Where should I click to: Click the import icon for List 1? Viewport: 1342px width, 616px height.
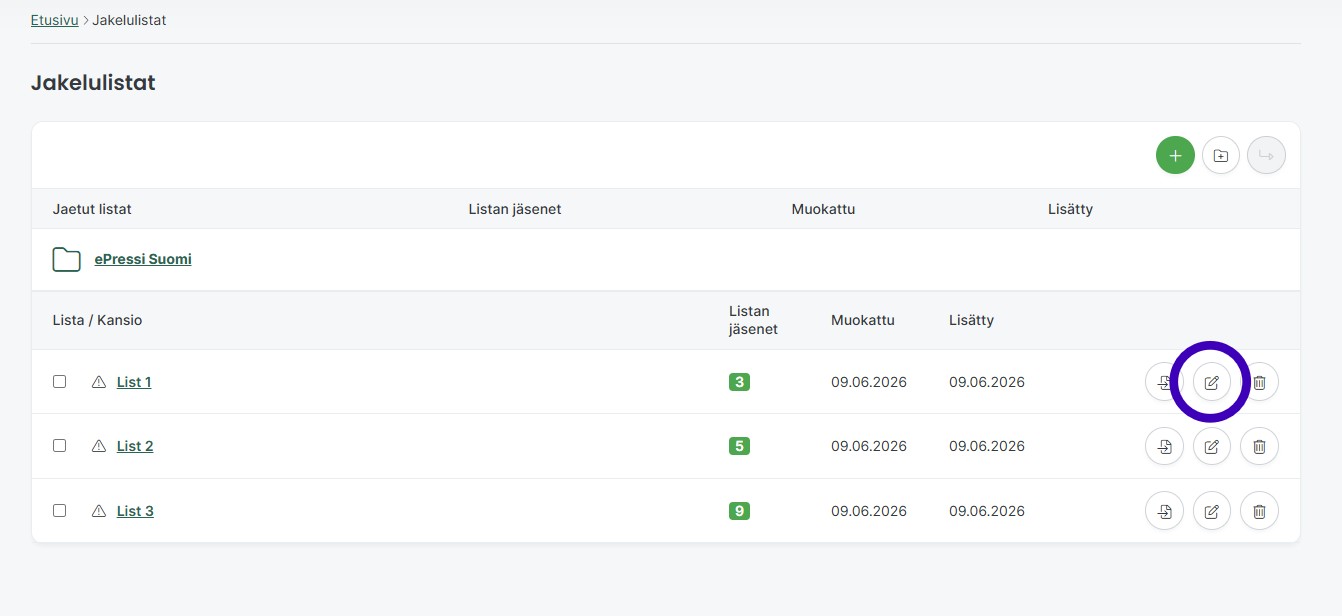pos(1164,382)
